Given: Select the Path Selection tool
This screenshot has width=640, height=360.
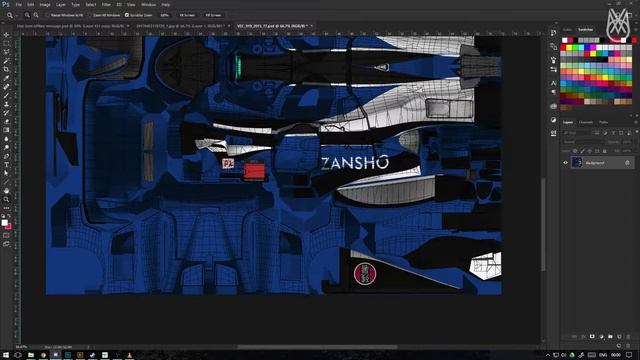Looking at the screenshot, I should coord(6,173).
